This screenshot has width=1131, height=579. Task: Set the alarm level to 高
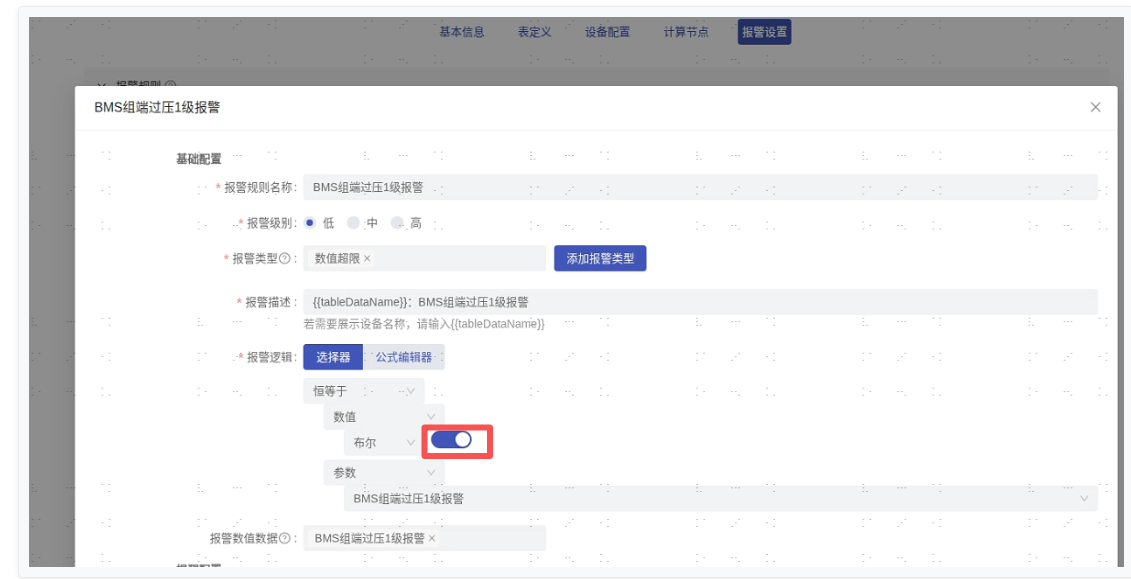397,223
